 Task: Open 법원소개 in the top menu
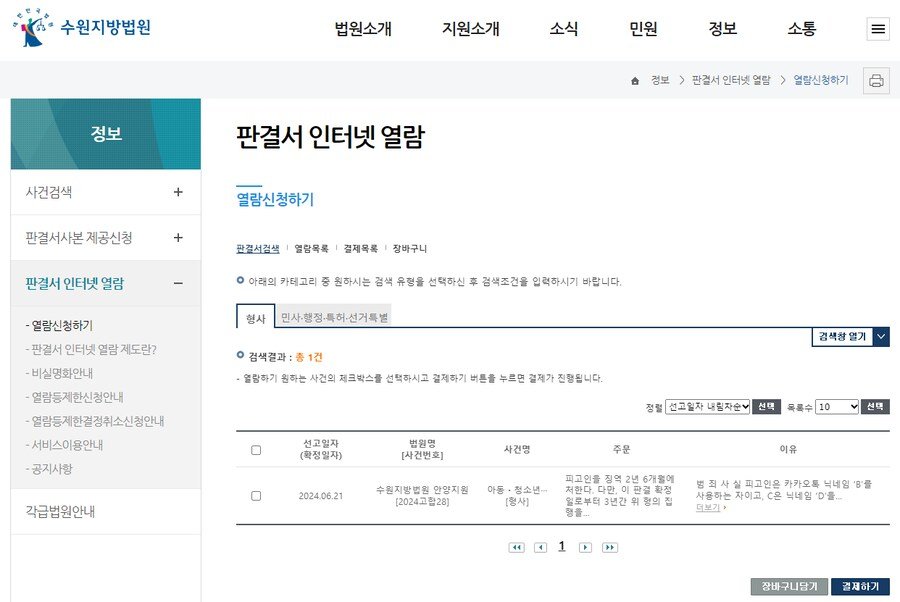pos(363,29)
